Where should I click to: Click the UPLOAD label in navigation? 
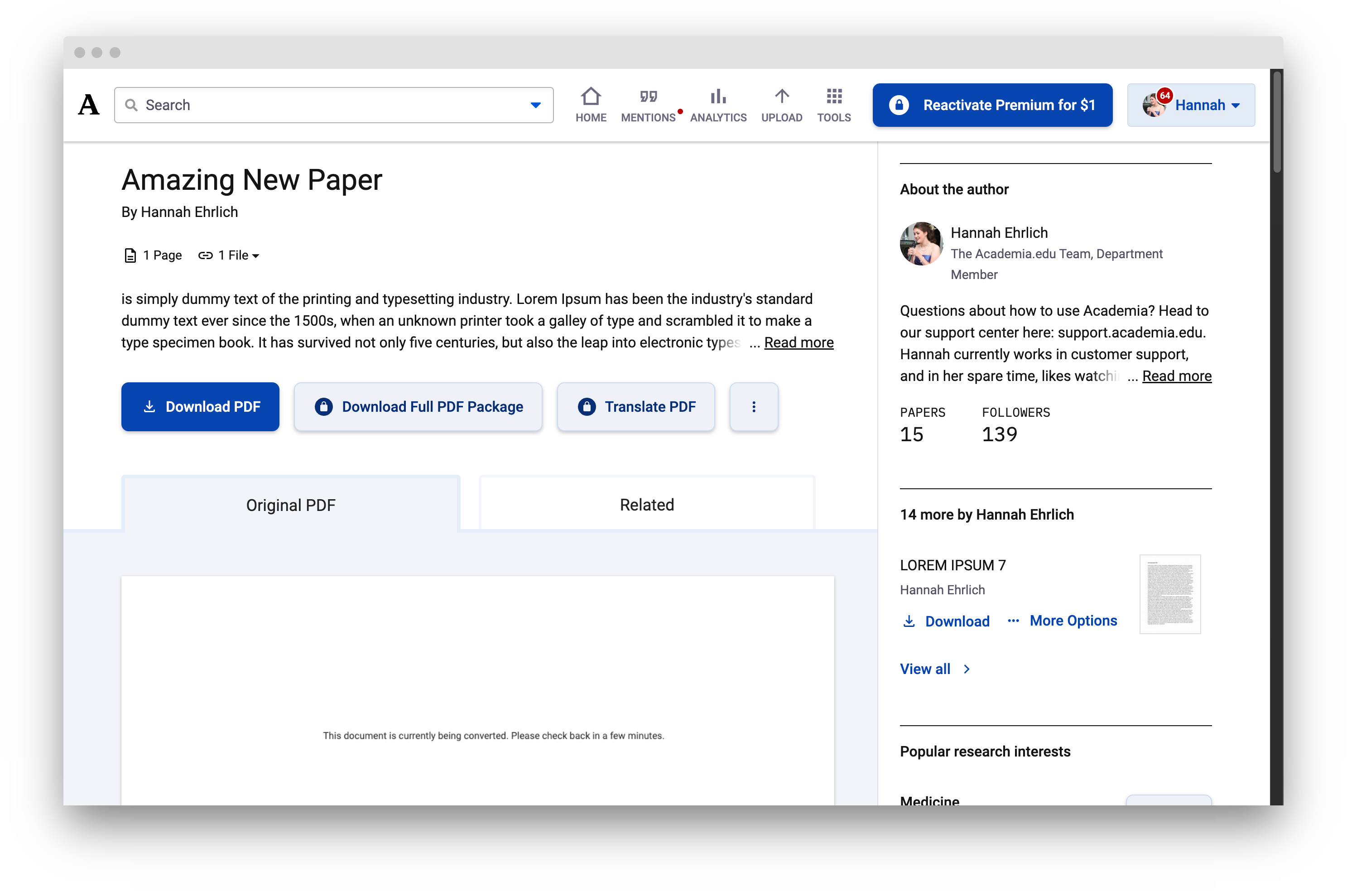click(x=781, y=118)
